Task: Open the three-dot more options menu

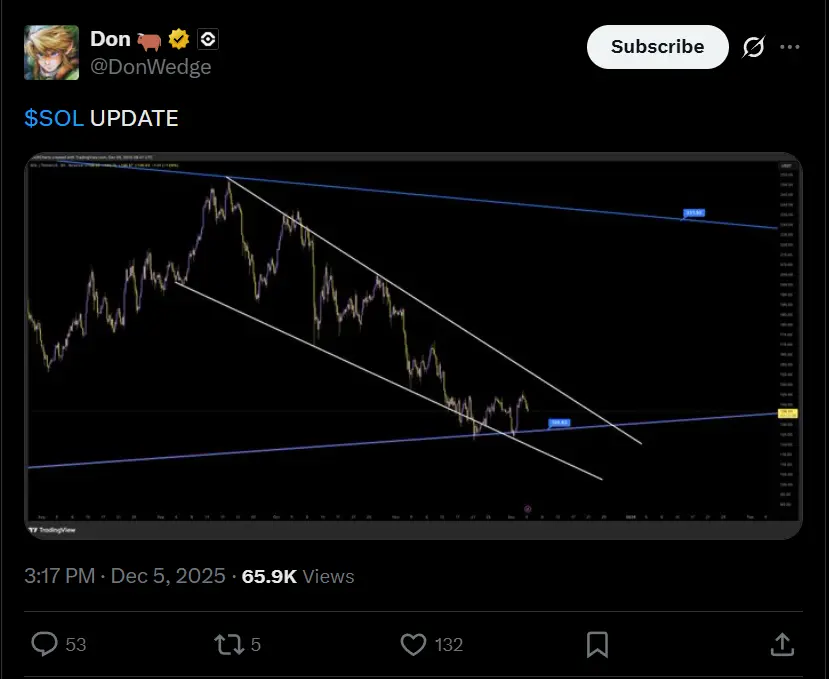Action: (x=790, y=47)
